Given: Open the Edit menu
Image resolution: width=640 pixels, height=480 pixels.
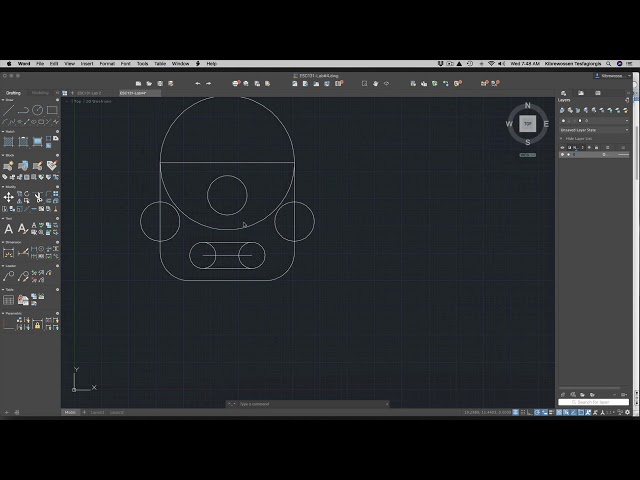Looking at the screenshot, I should click(x=54, y=64).
